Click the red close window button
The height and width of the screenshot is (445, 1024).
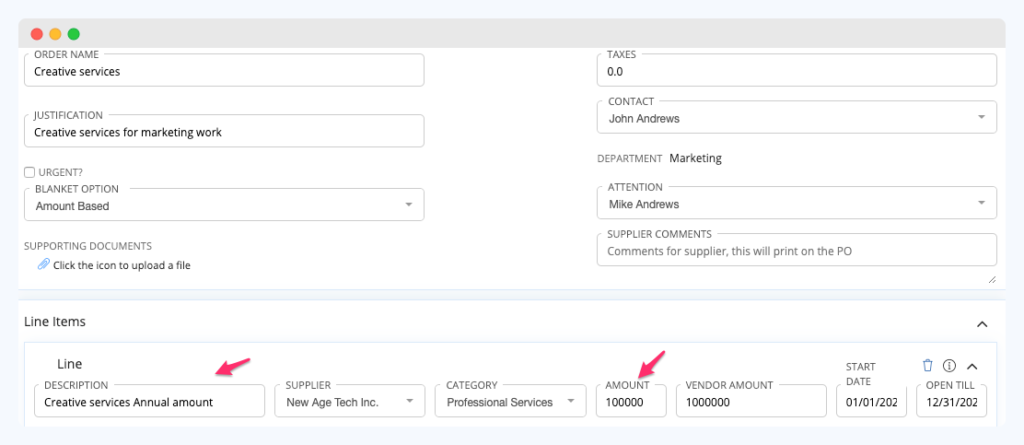pos(37,34)
